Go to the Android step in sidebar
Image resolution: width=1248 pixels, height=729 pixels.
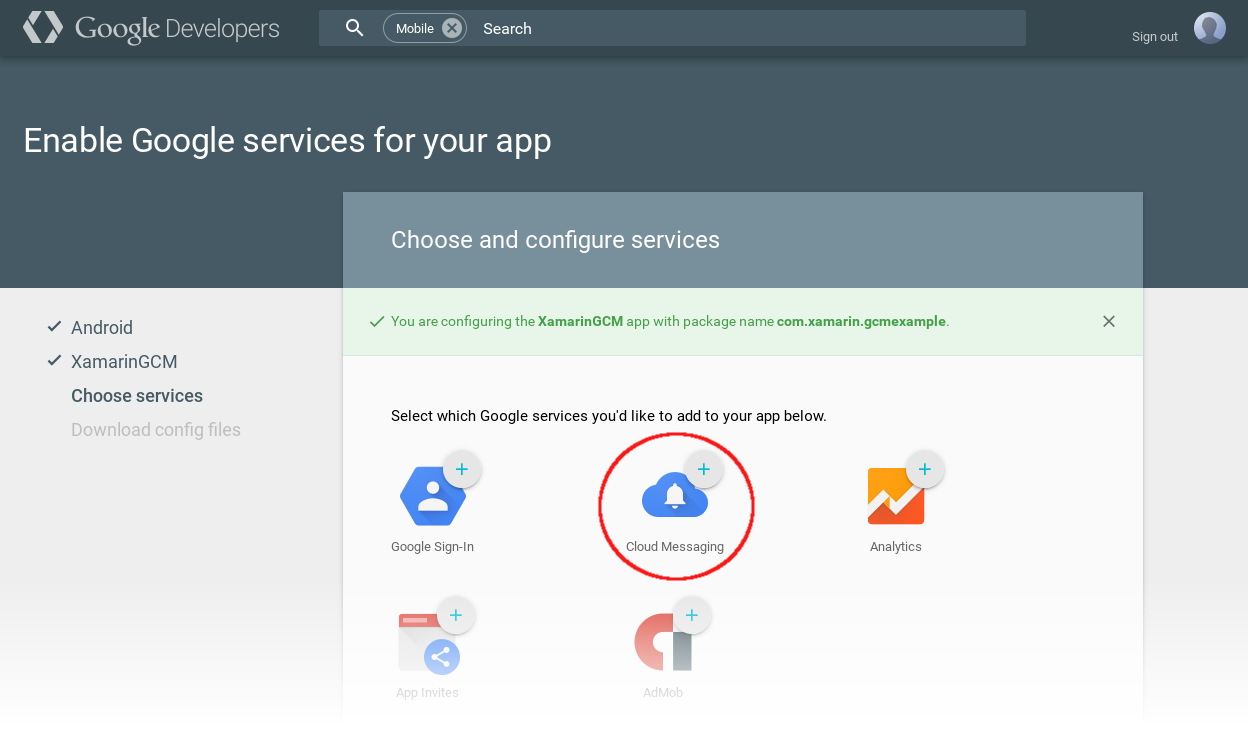point(102,328)
